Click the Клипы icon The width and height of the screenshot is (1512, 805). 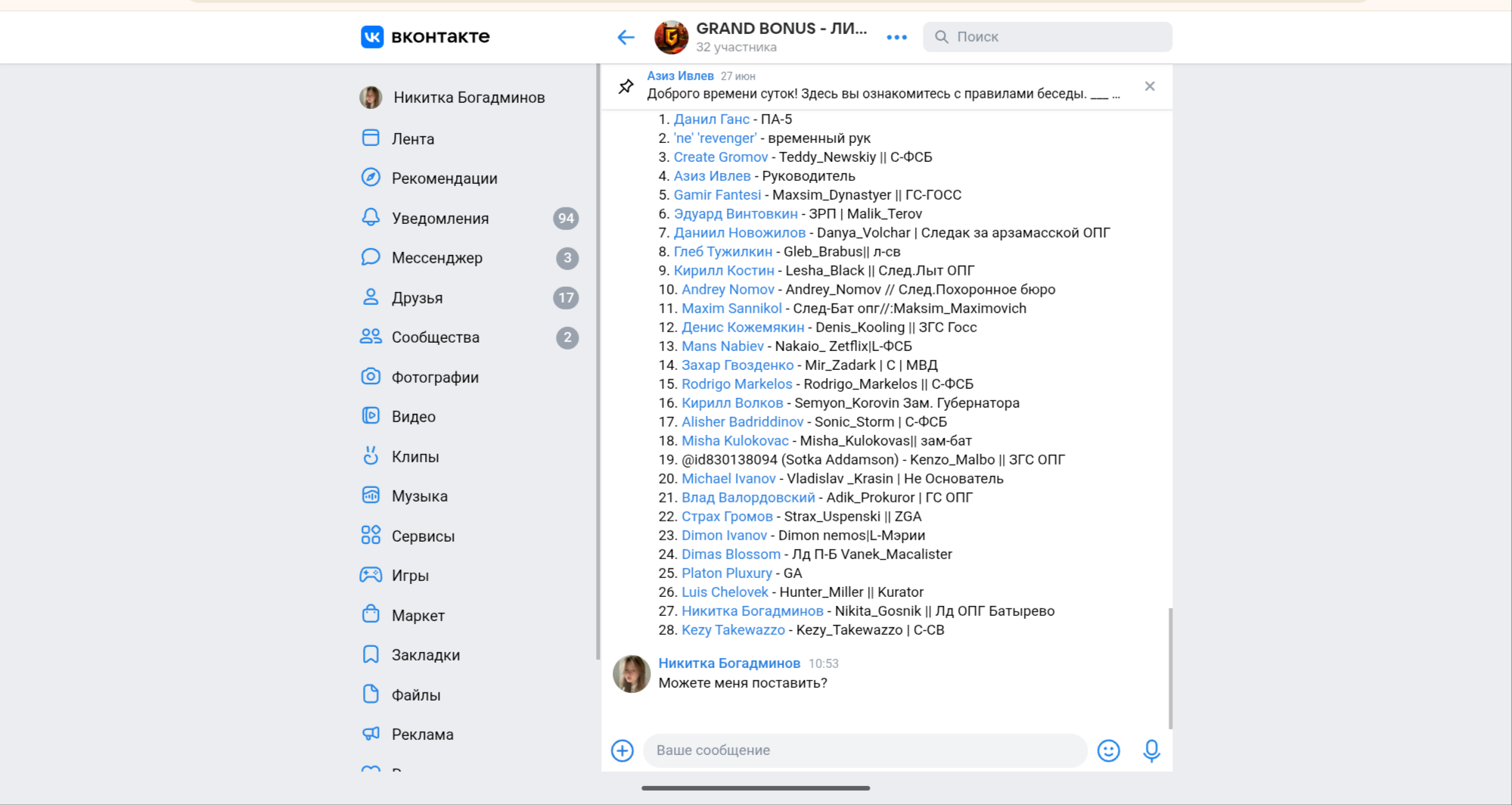371,455
